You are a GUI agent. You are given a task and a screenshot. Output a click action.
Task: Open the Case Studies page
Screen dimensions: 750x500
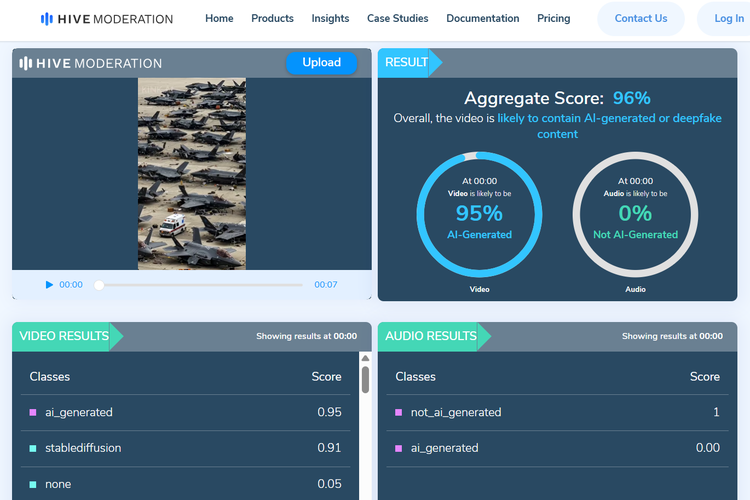tap(397, 18)
